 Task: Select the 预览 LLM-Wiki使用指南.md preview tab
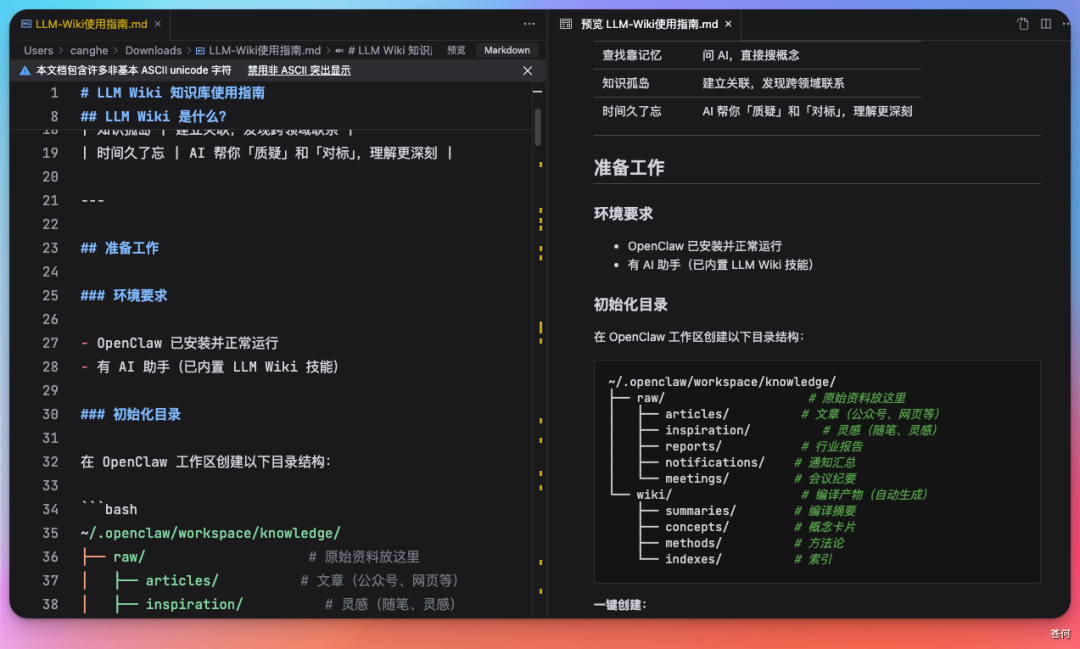click(x=649, y=24)
